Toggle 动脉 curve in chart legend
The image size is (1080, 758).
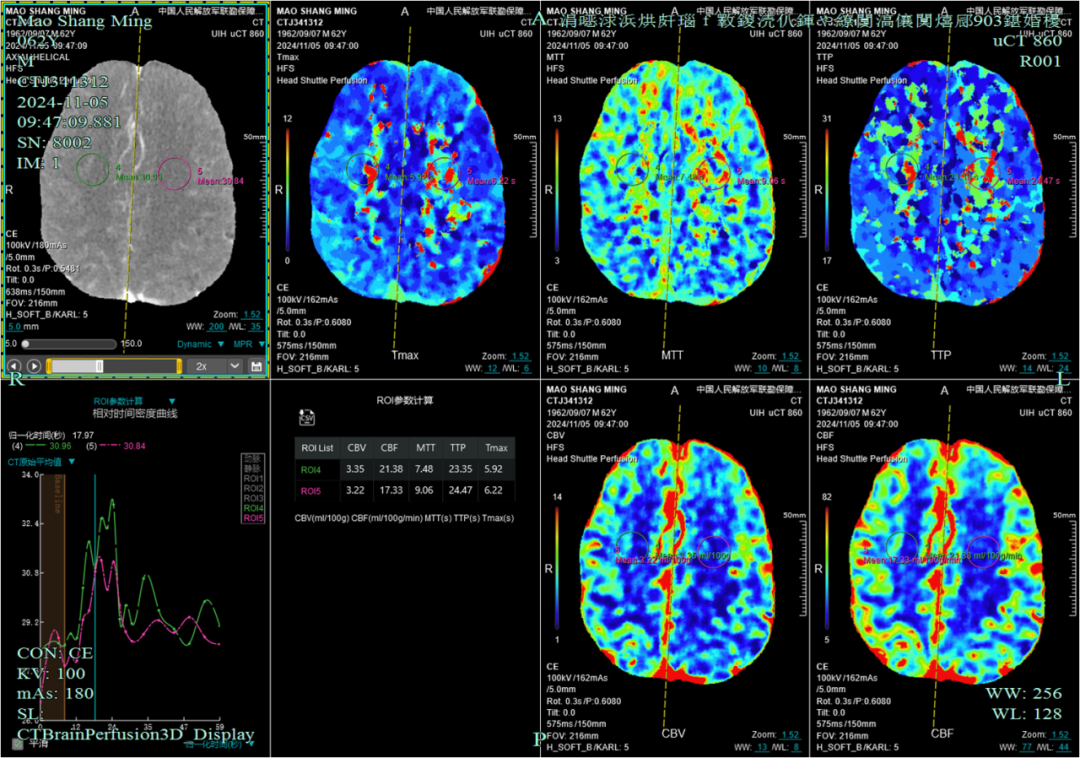tap(253, 459)
